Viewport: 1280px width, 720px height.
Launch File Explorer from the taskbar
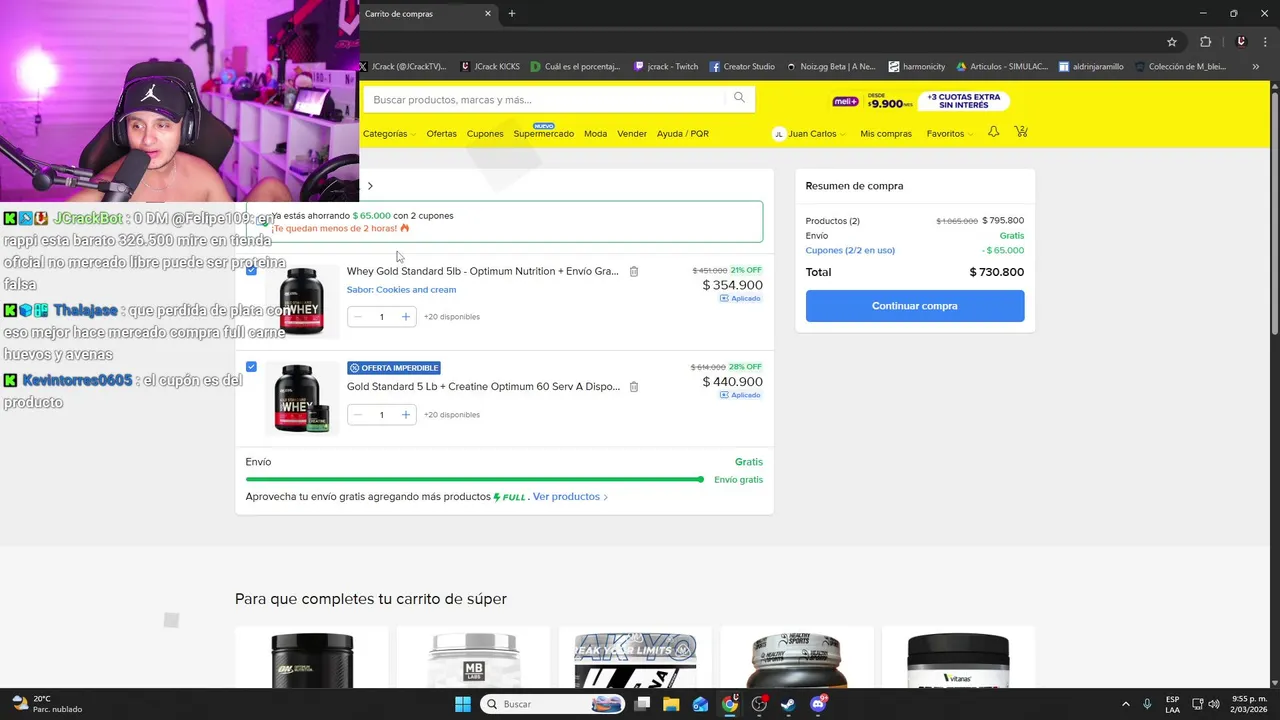click(x=671, y=704)
